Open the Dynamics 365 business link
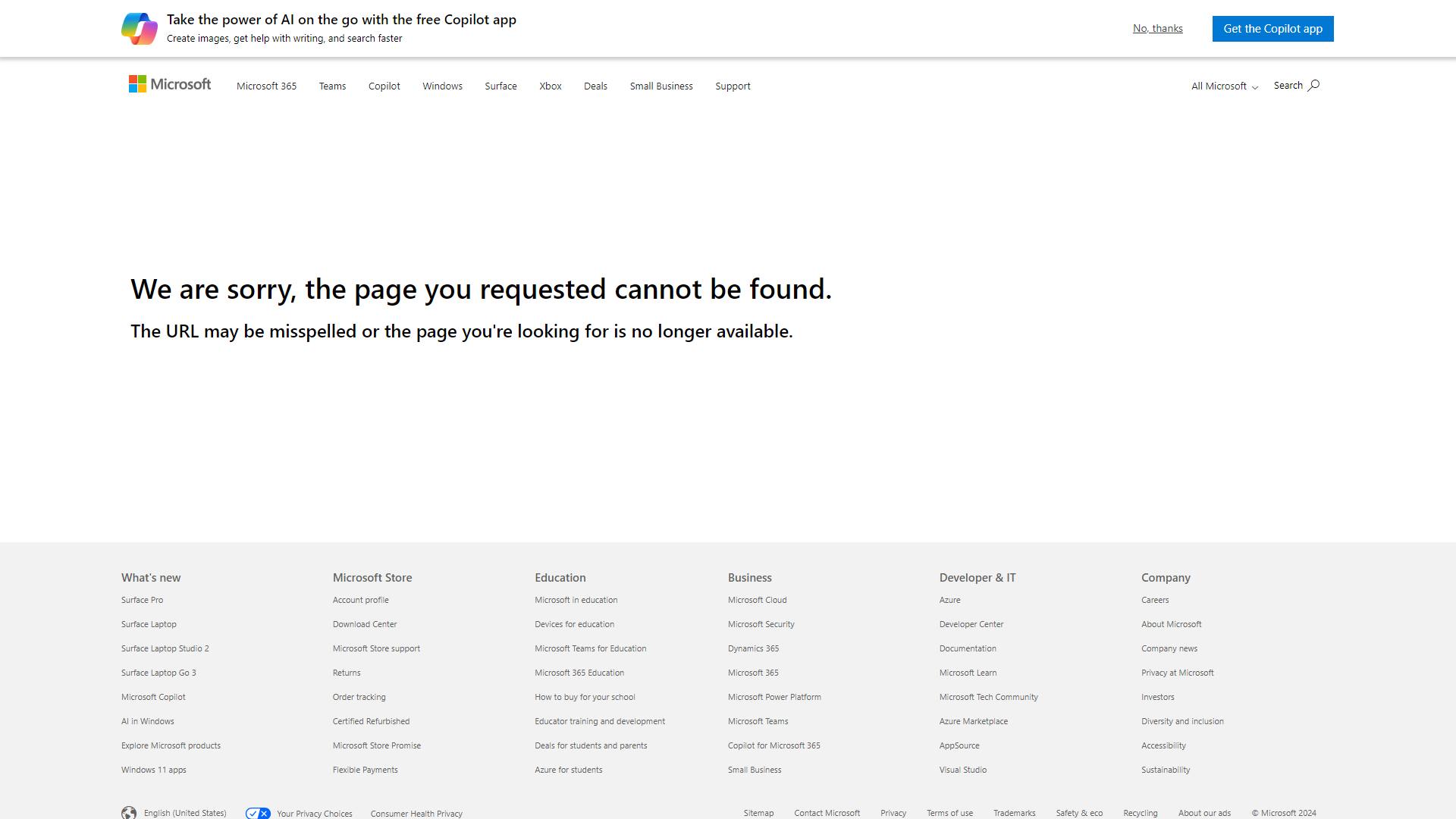This screenshot has height=819, width=1456. click(x=753, y=648)
